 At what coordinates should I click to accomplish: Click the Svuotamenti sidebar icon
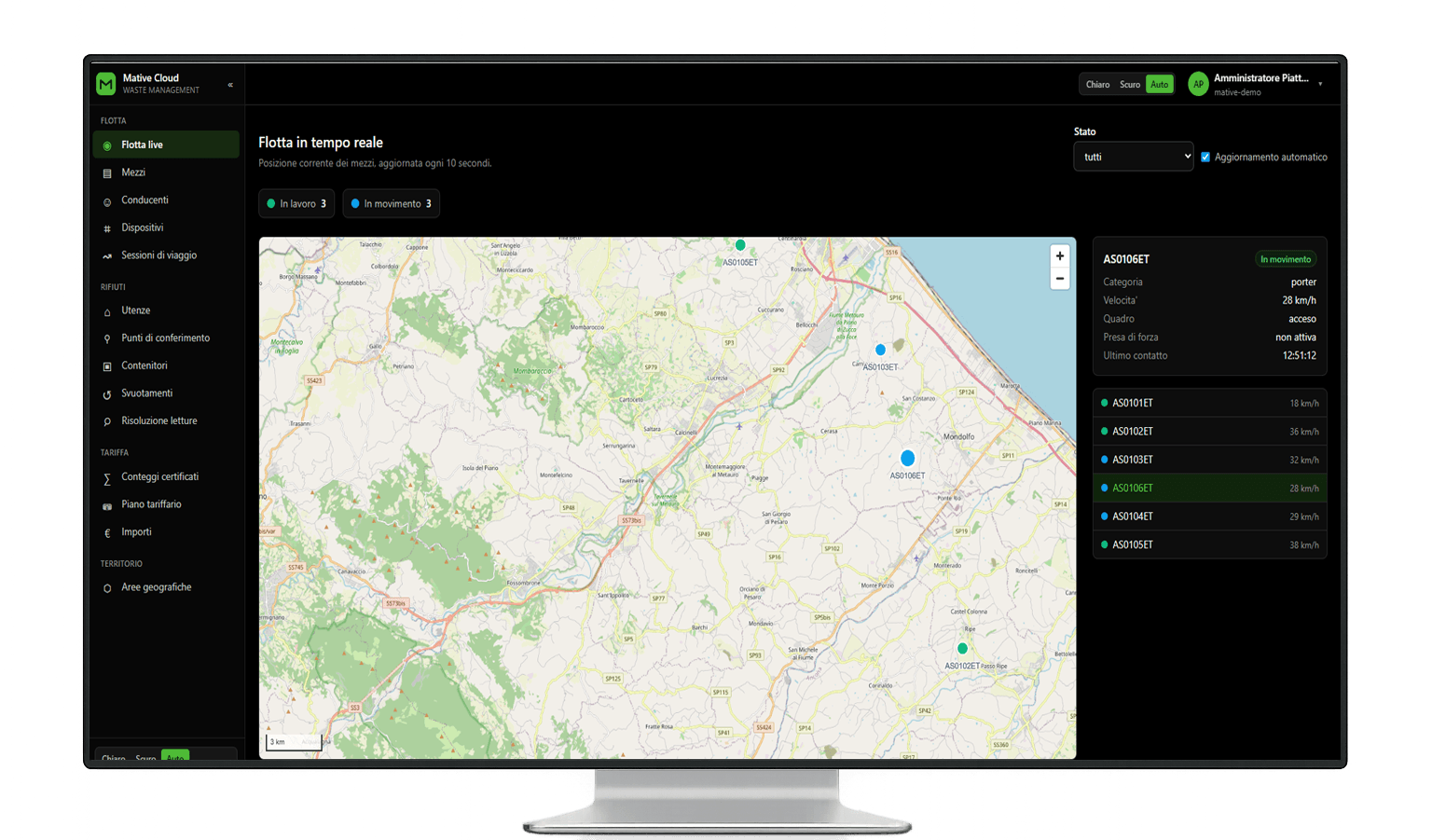click(107, 394)
